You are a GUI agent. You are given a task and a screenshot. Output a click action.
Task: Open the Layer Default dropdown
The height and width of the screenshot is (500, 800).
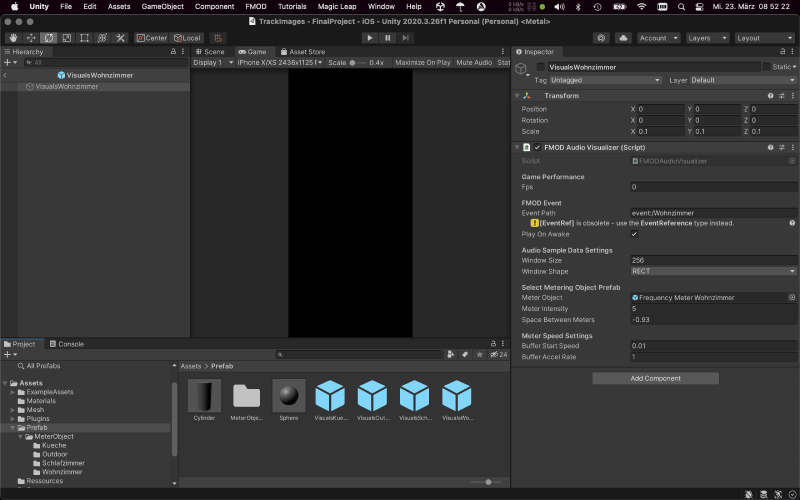(743, 80)
